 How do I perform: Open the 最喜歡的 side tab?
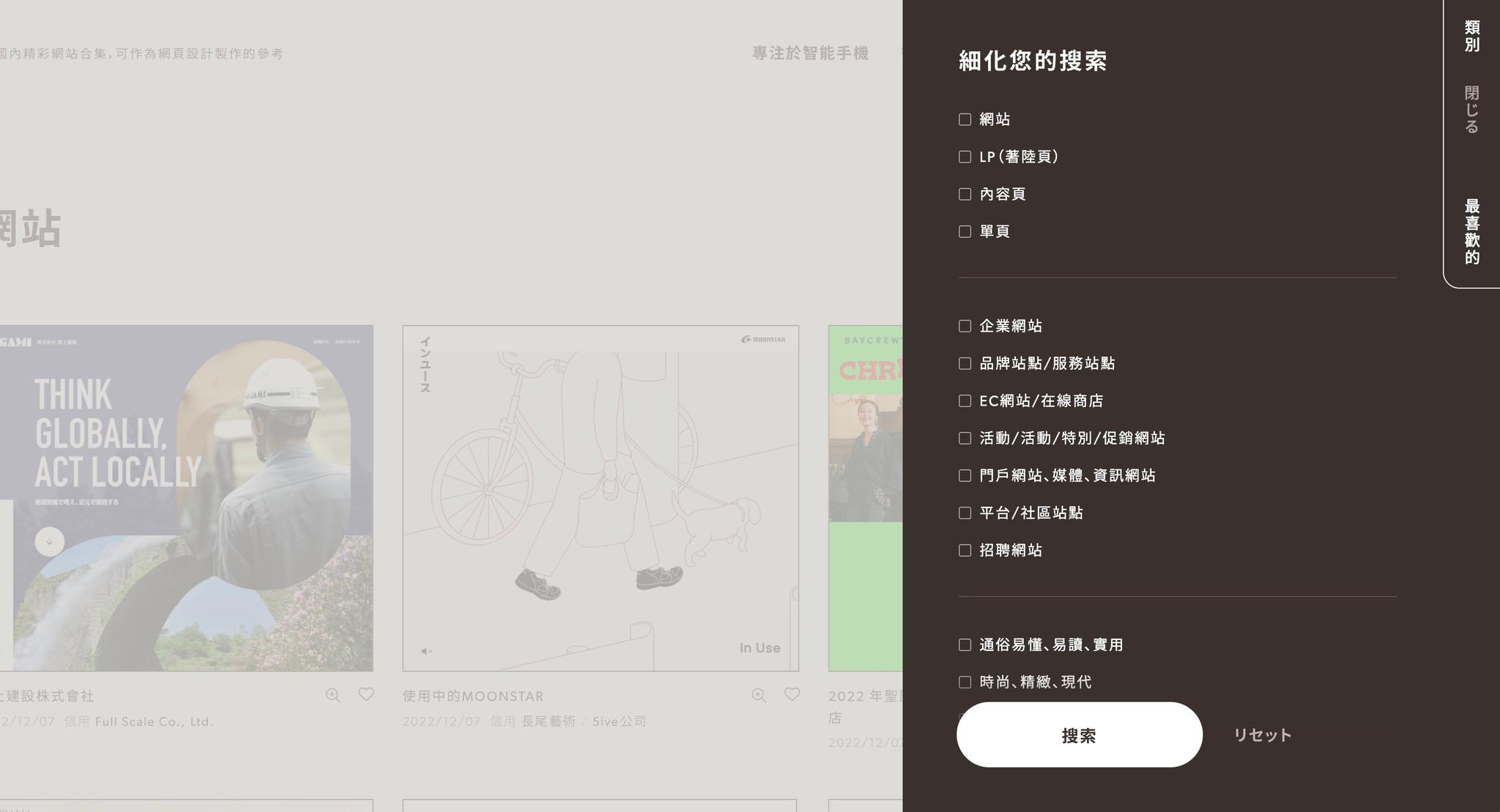pos(1471,231)
